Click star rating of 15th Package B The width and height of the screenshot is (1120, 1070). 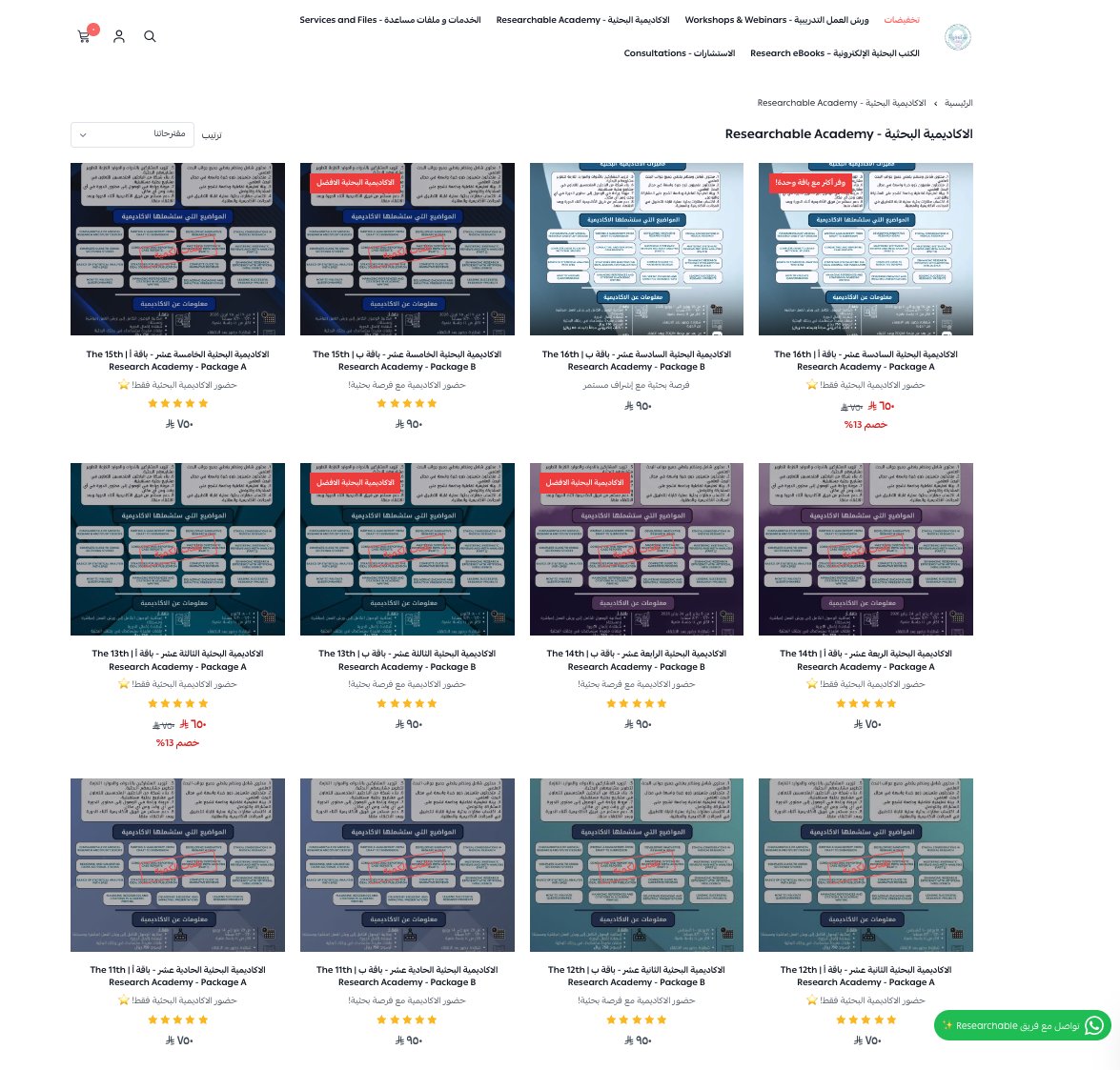pyautogui.click(x=407, y=403)
